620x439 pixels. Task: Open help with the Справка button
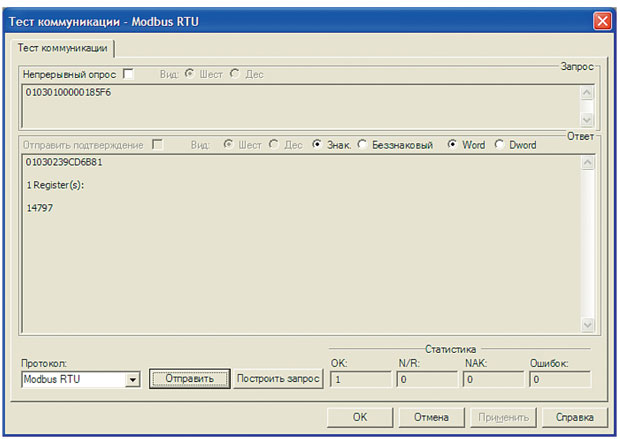coord(575,418)
